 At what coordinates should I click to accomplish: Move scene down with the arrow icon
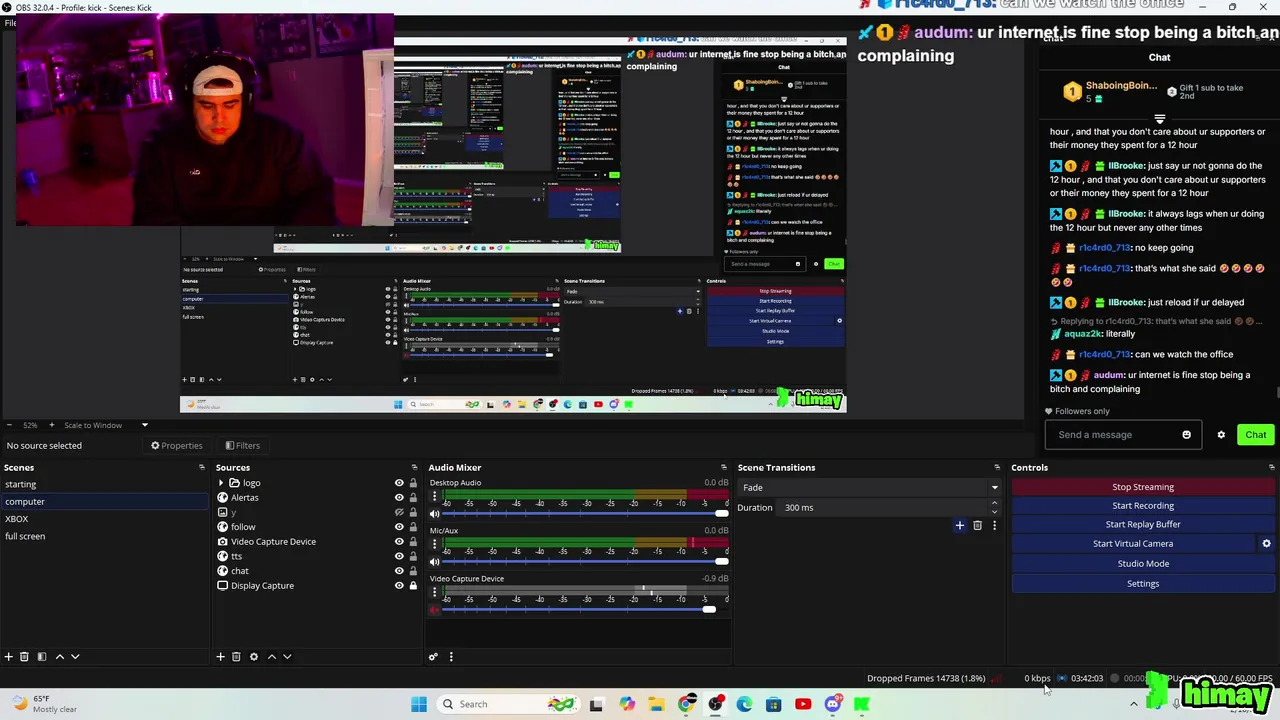[x=75, y=657]
